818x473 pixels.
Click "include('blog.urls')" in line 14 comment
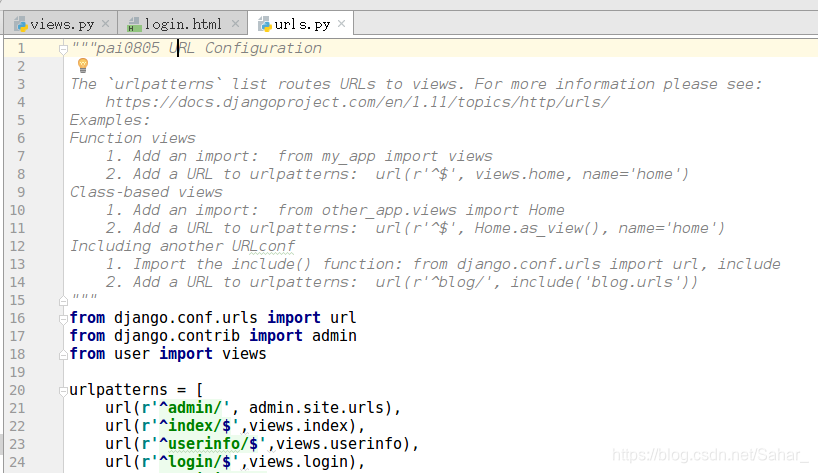[x=598, y=282]
